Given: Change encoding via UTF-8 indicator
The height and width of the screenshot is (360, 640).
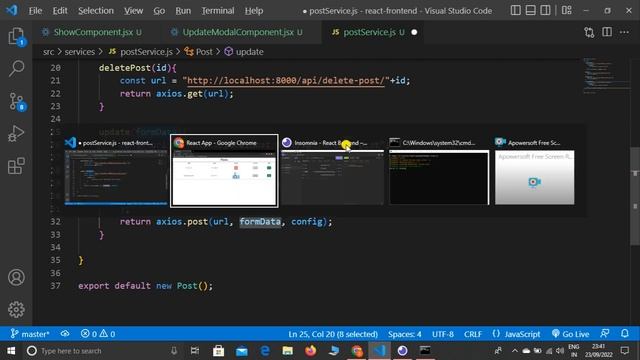Looking at the screenshot, I should coord(443,334).
